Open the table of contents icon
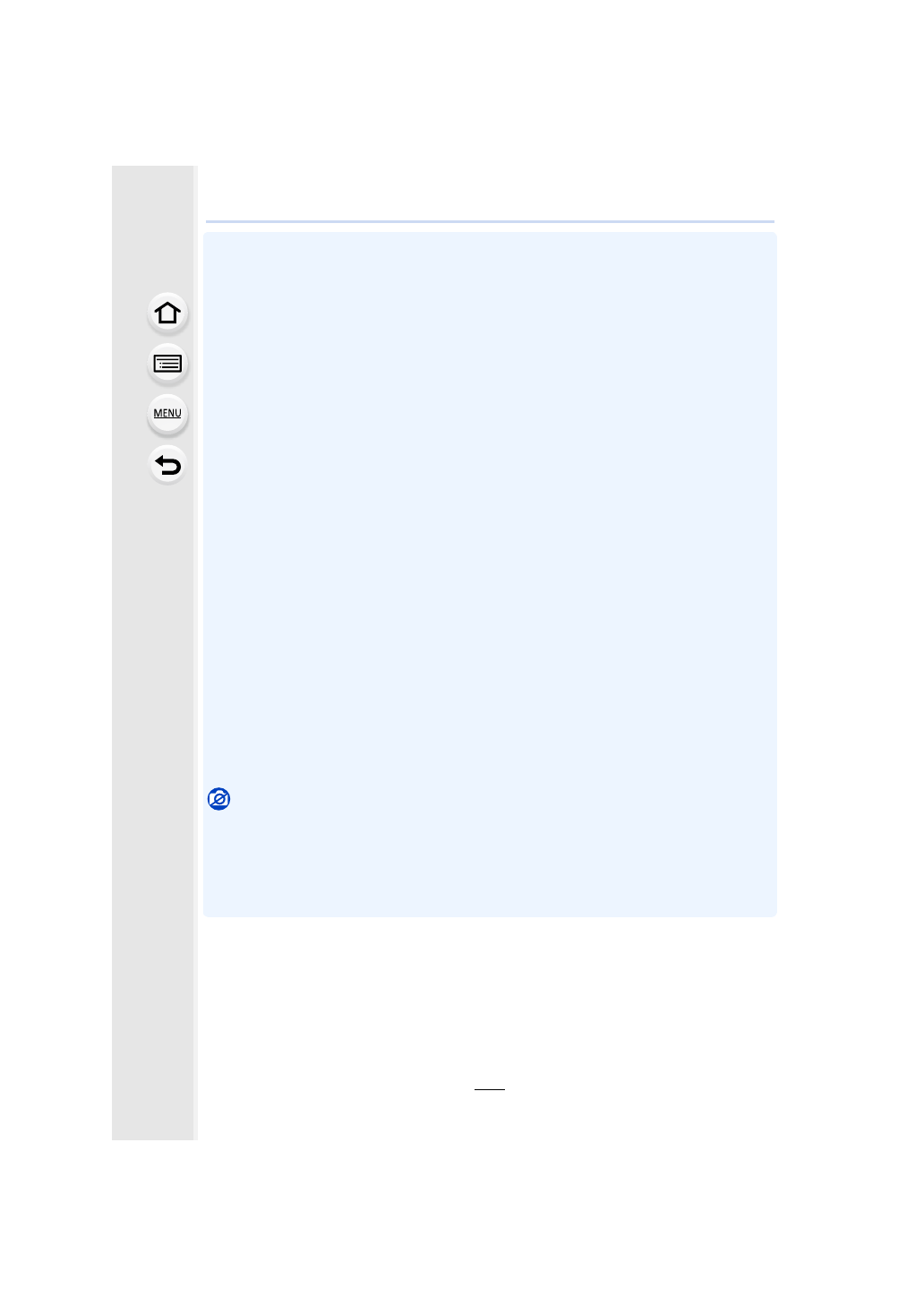 tap(167, 364)
